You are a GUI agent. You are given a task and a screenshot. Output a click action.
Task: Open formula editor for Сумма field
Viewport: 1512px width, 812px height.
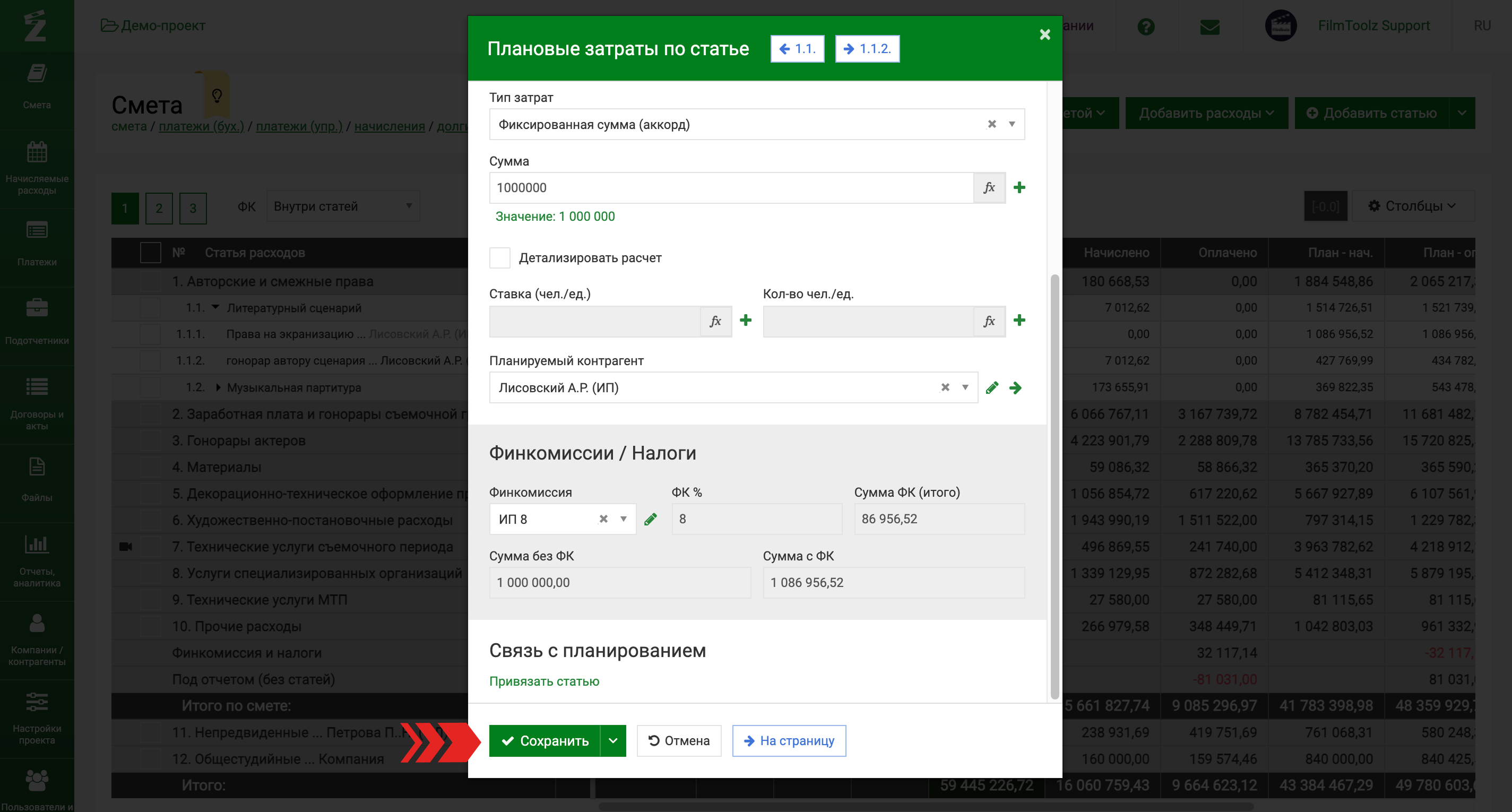pyautogui.click(x=989, y=187)
